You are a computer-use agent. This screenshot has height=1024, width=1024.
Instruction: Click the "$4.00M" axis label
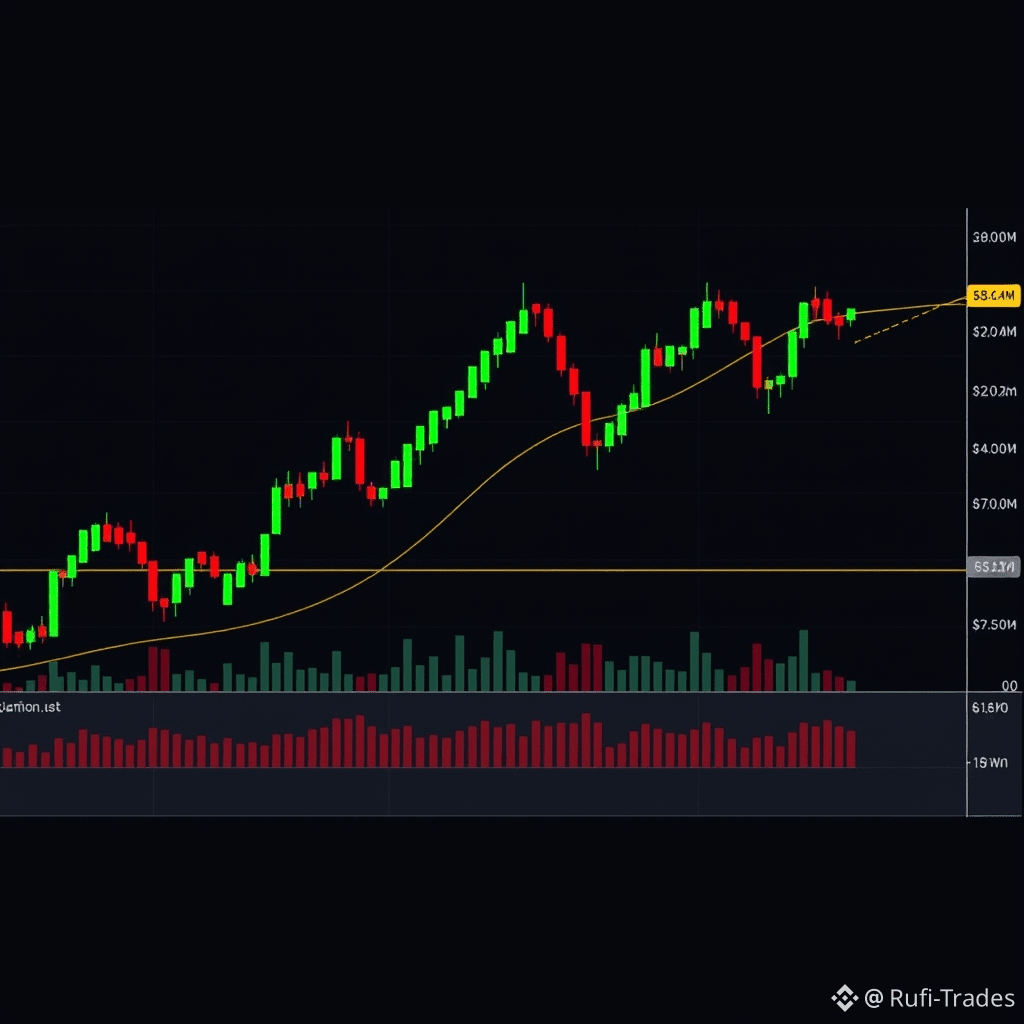pyautogui.click(x=994, y=448)
